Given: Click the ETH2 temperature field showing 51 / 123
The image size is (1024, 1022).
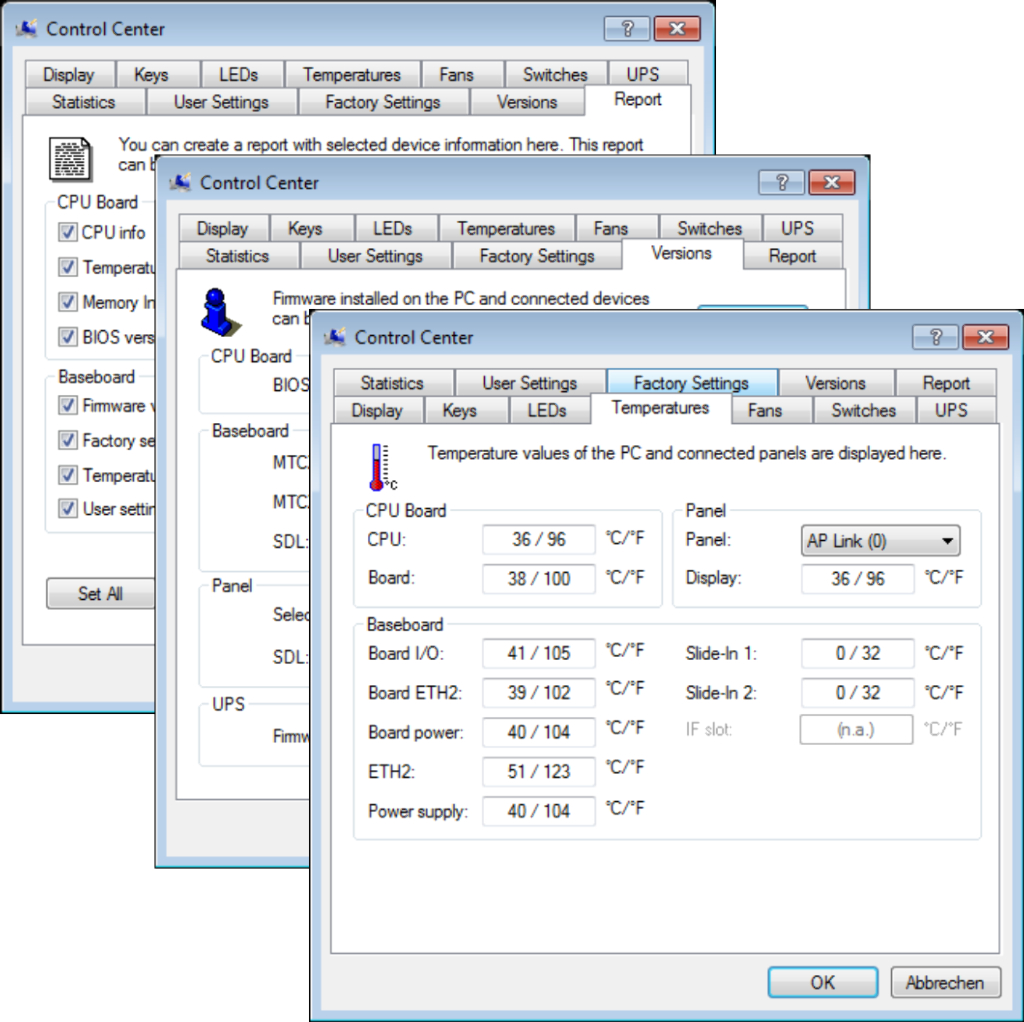Looking at the screenshot, I should point(538,771).
